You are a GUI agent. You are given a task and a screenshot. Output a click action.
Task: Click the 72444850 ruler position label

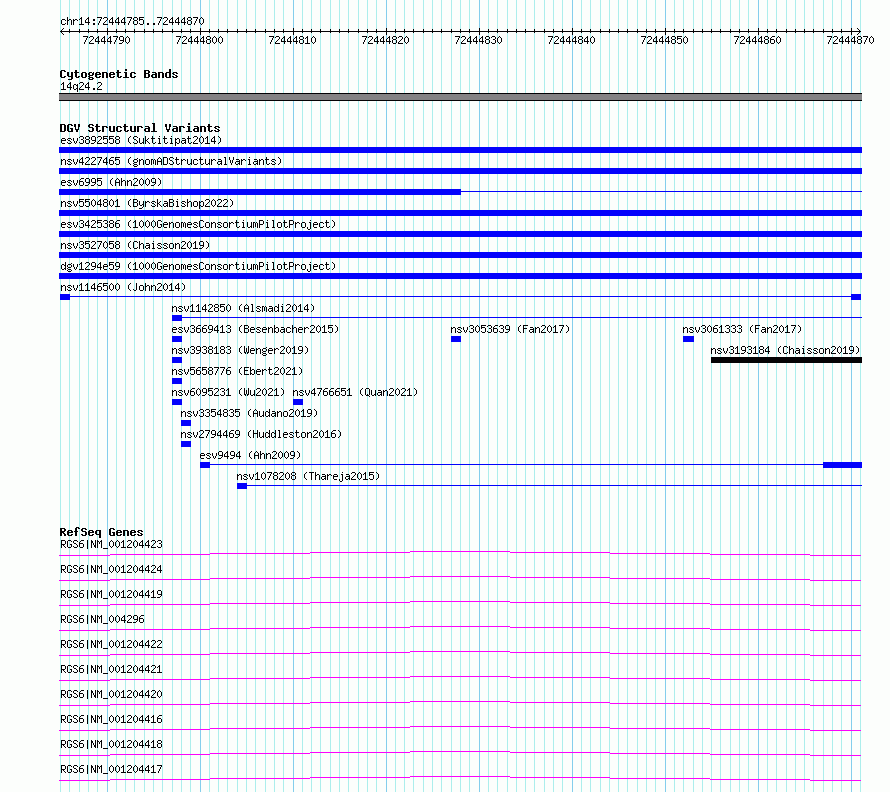pyautogui.click(x=664, y=40)
